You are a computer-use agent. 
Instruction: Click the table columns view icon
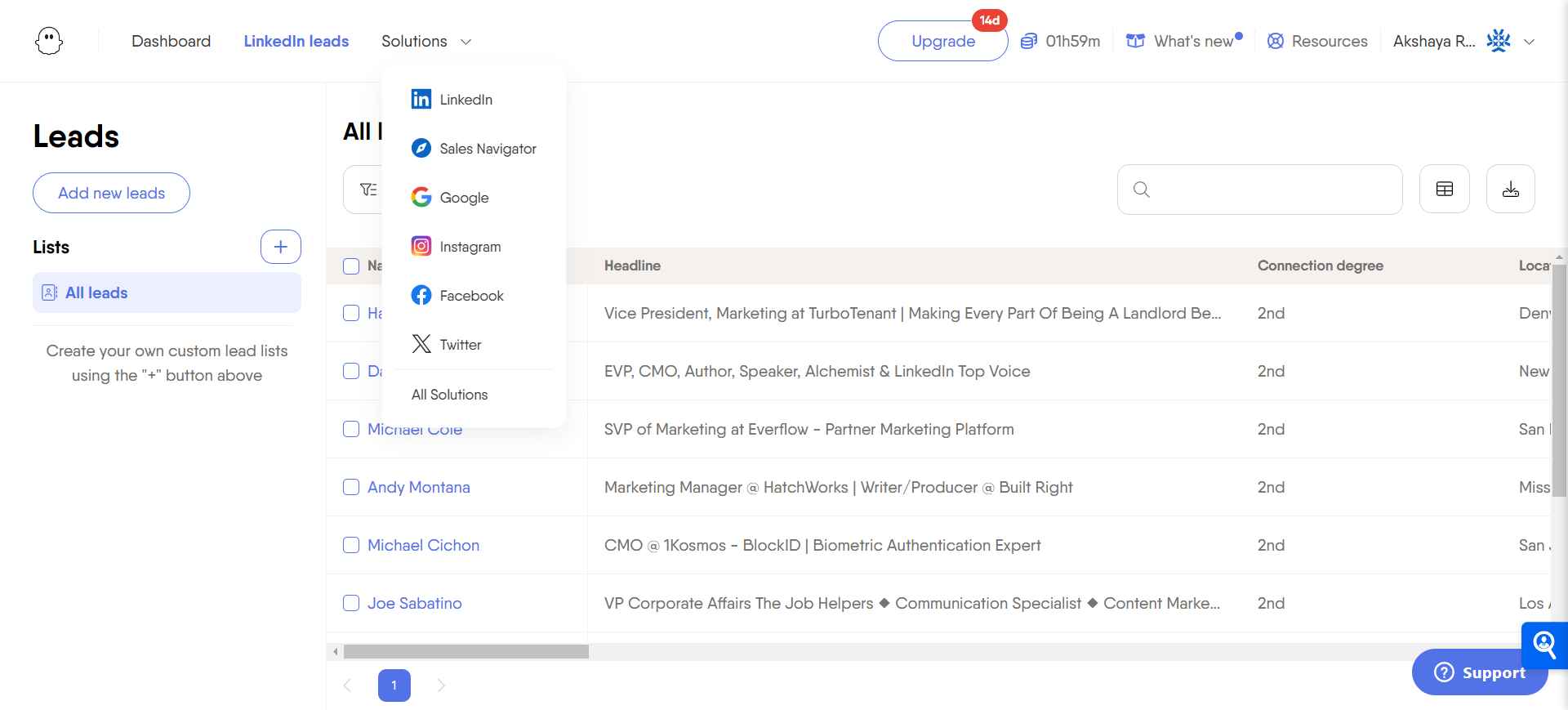tap(1444, 190)
